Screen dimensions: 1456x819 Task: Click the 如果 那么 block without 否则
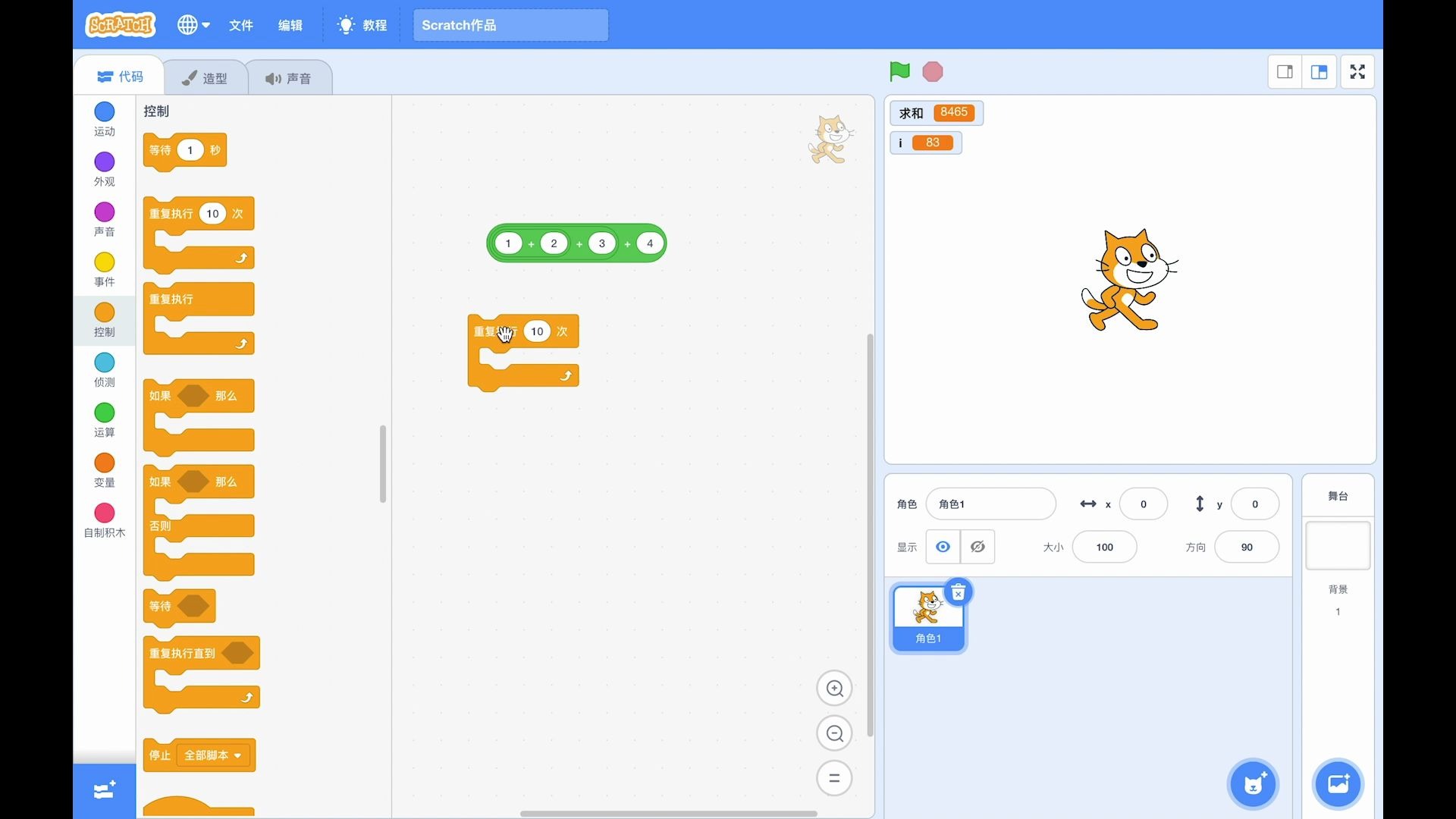[x=199, y=417]
